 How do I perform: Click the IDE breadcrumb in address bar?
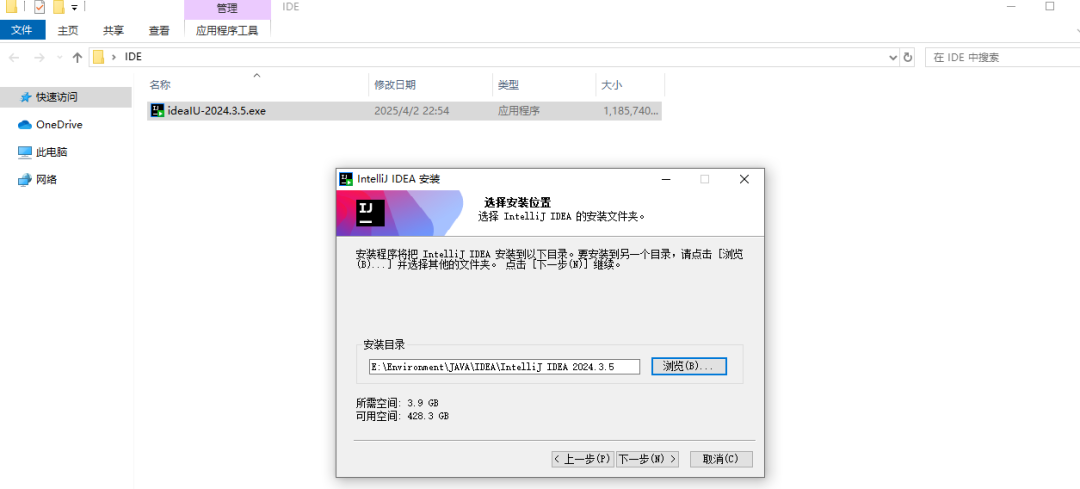[133, 57]
